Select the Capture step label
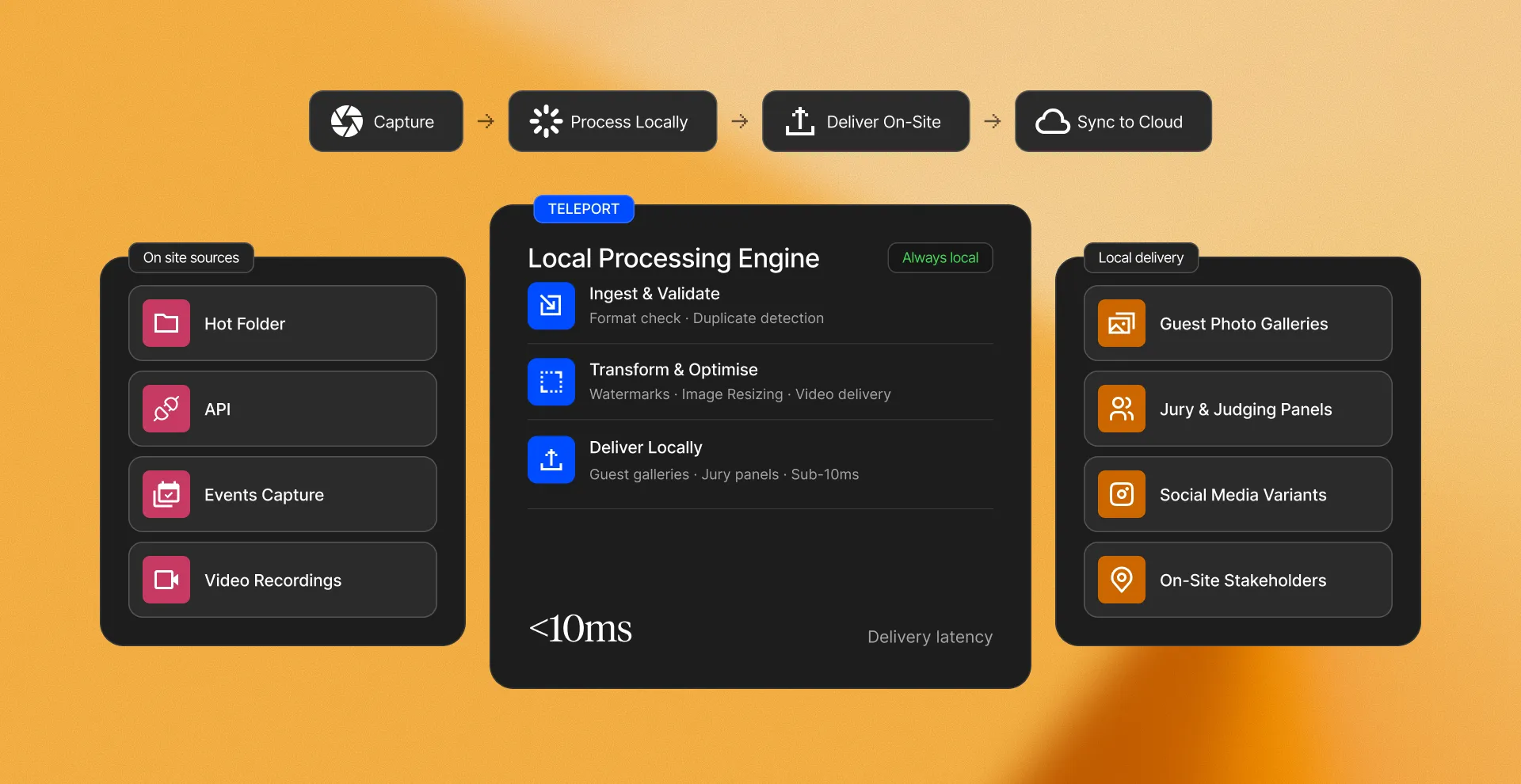 403,122
